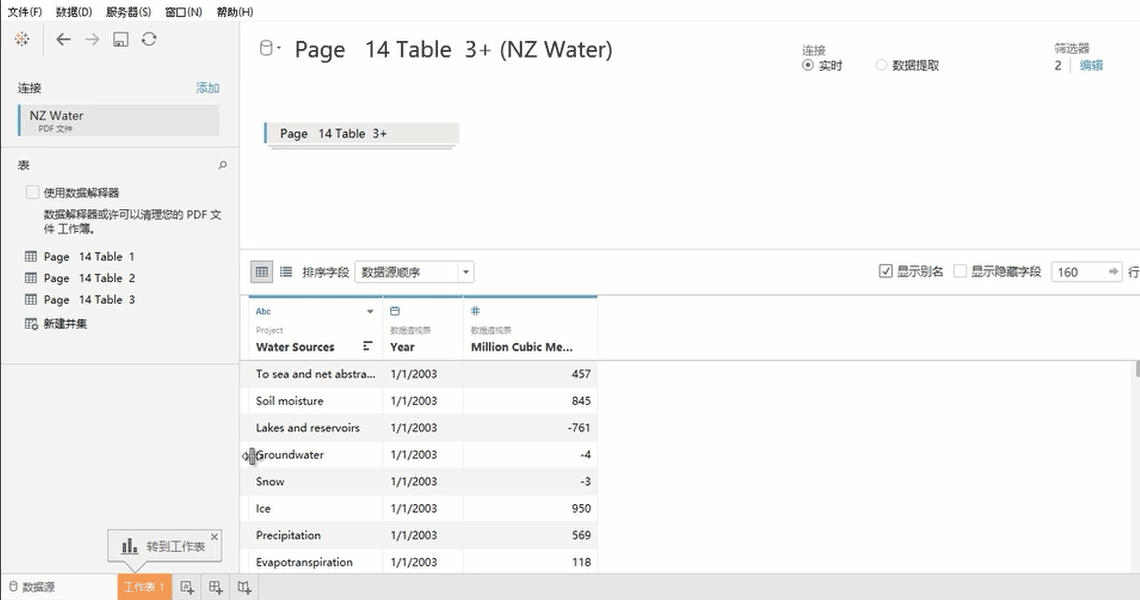Click the 添加 connection link
The height and width of the screenshot is (600, 1140).
click(207, 88)
